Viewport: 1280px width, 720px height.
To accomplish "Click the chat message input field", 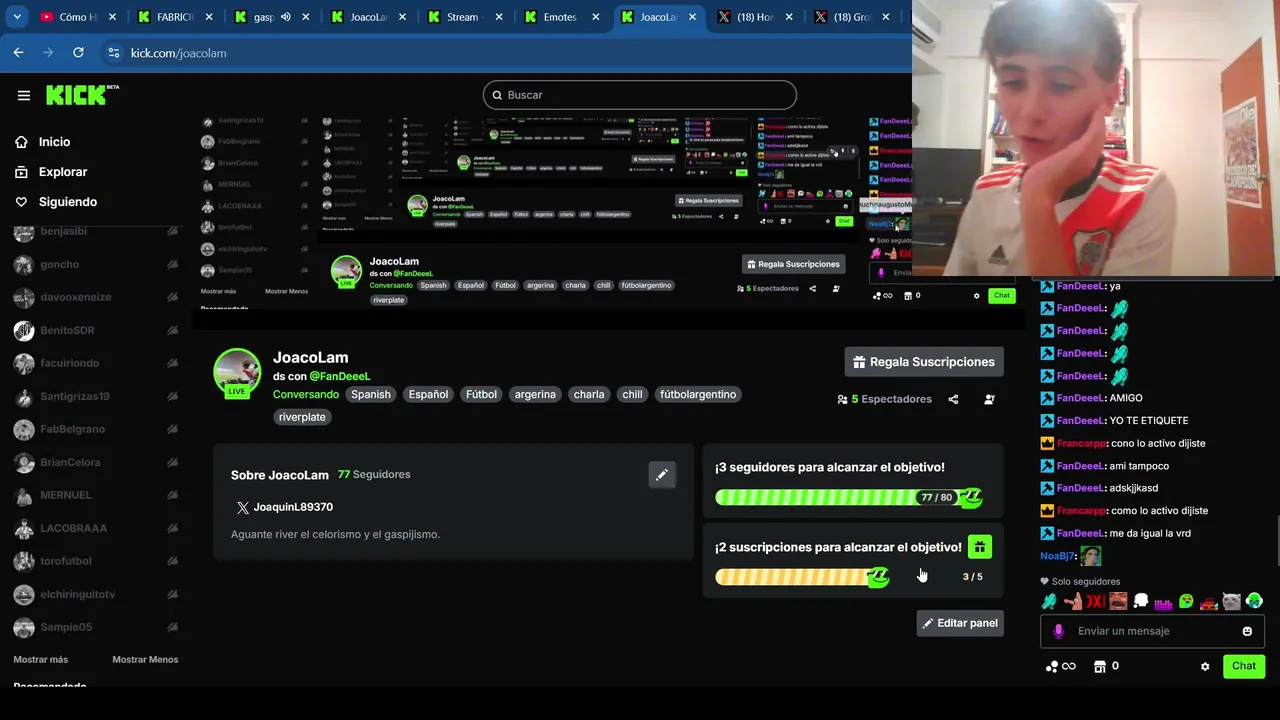I will (1152, 631).
